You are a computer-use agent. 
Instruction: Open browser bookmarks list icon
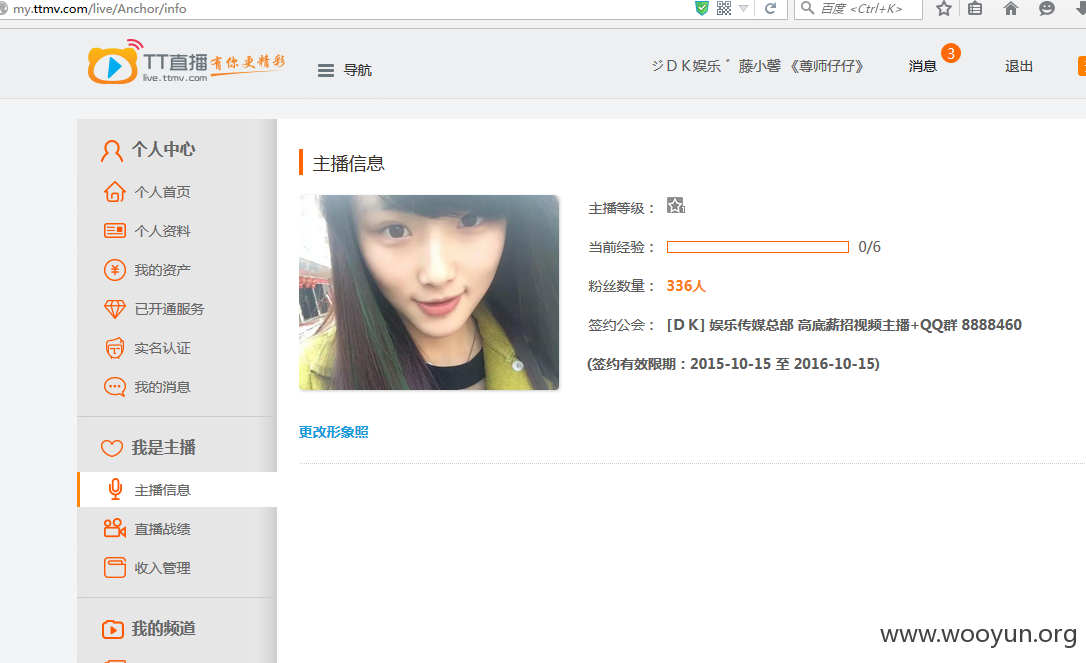tap(975, 8)
